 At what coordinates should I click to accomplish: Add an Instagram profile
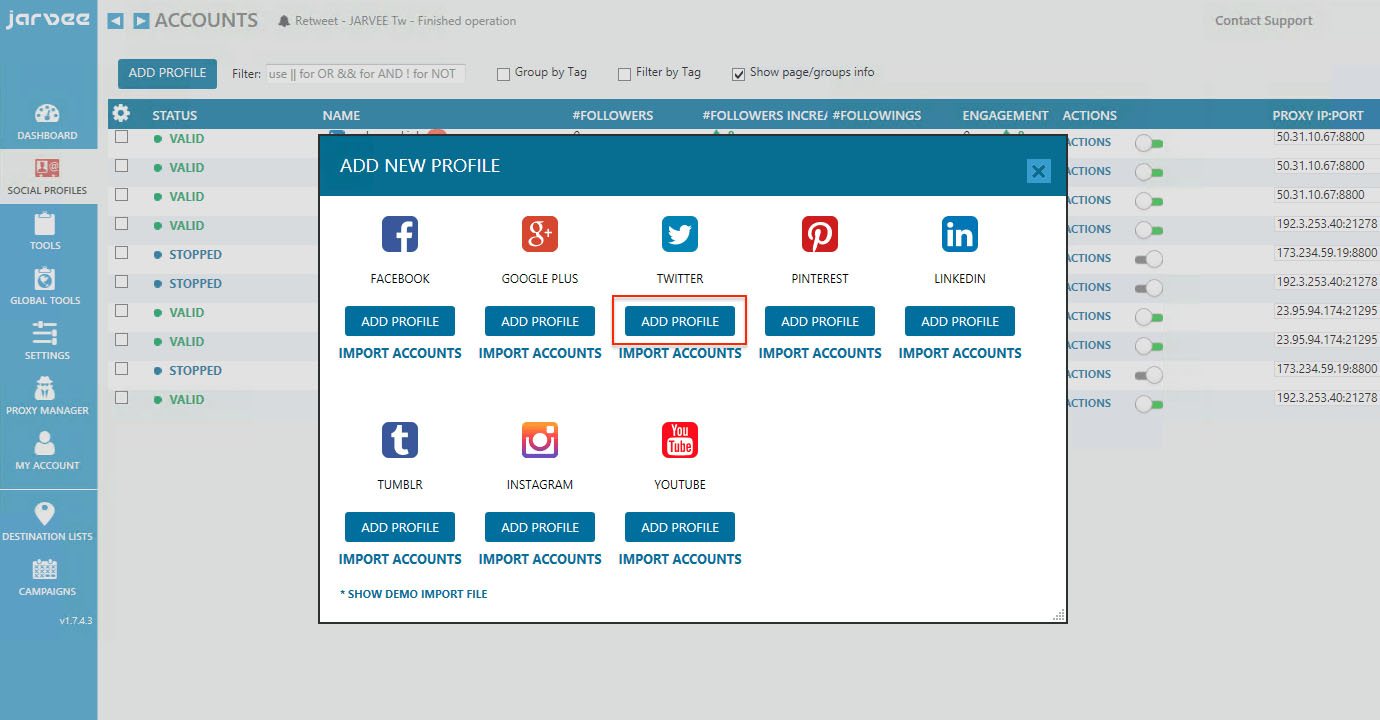(540, 527)
